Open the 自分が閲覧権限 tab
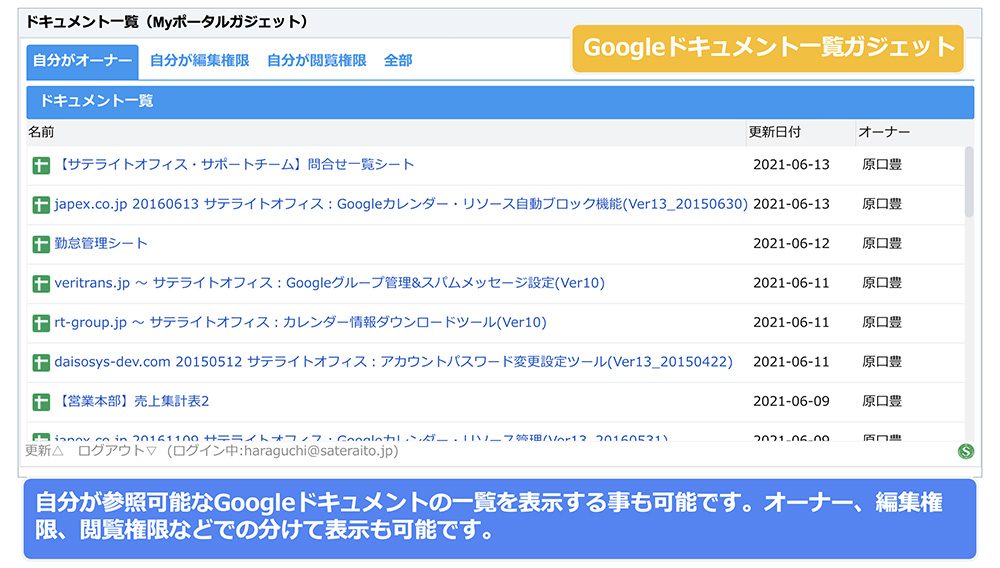The width and height of the screenshot is (1000, 568). (316, 61)
